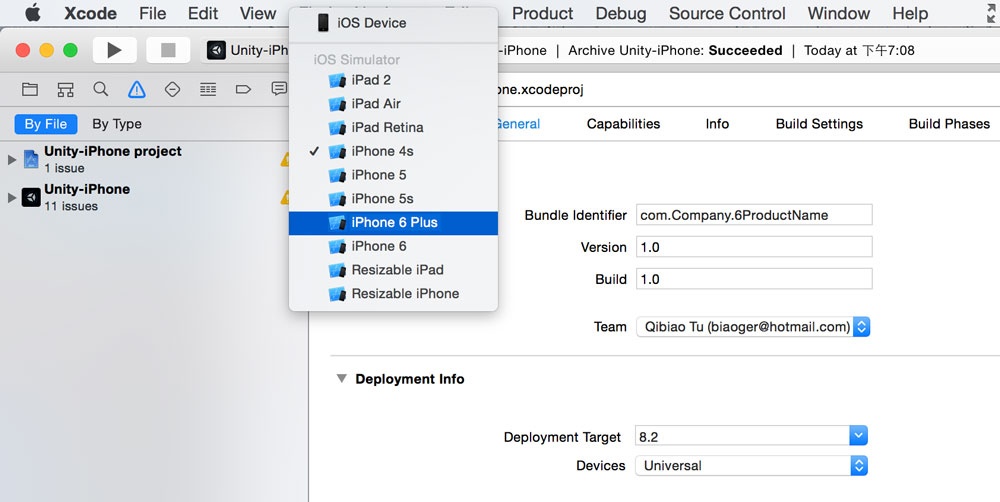Screen dimensions: 1000x502
Task: Choose Resizable iPhone simulator
Action: click(393, 293)
